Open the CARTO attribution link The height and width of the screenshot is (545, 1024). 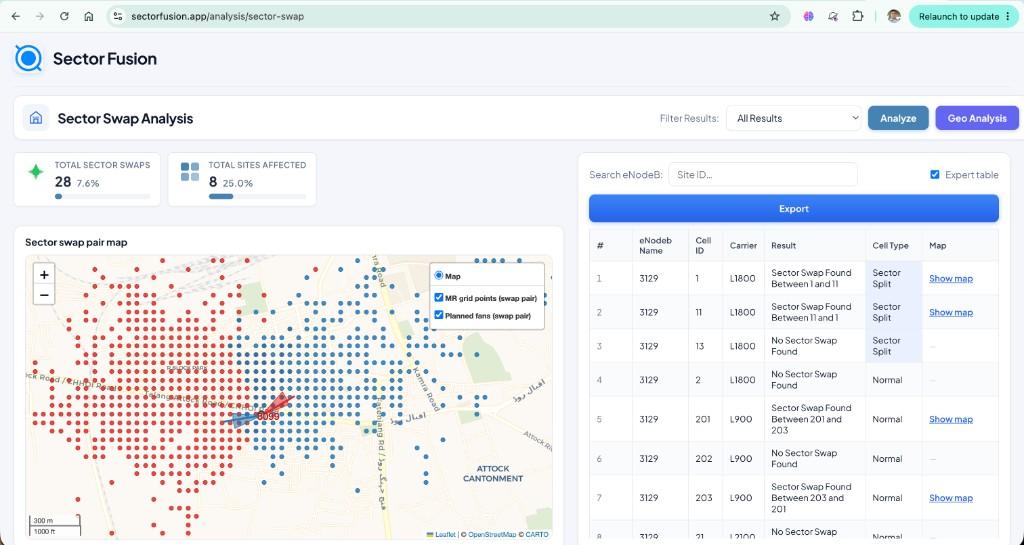(x=537, y=535)
